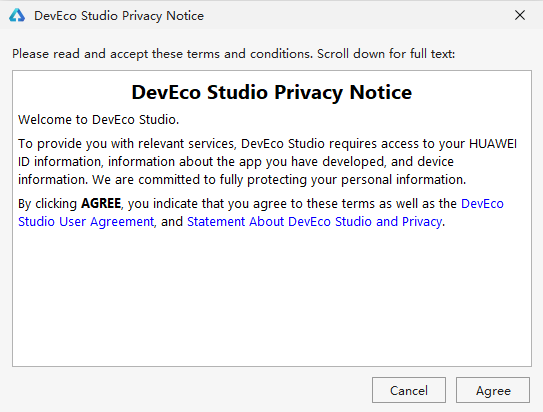Click empty title bar area left of close
The image size is (543, 412).
pos(357,15)
